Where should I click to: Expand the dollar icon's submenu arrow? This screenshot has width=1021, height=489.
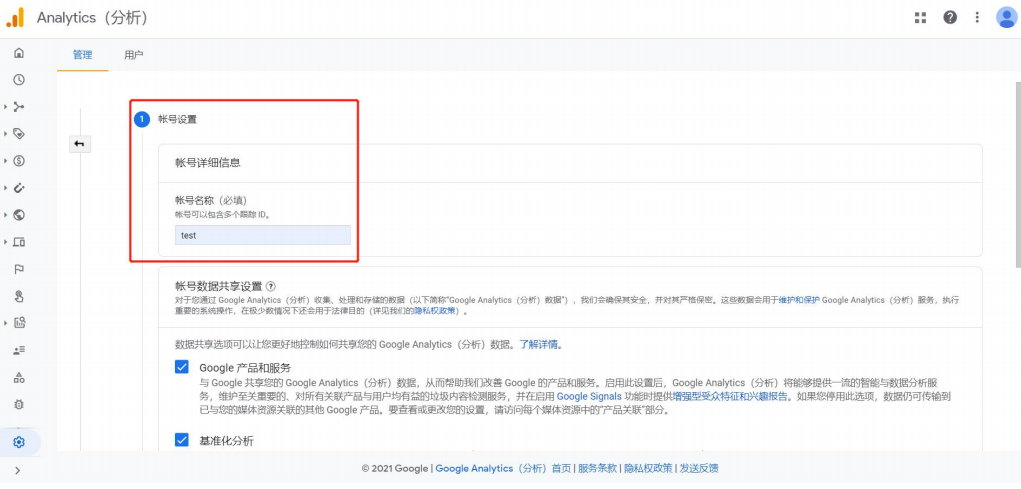pyautogui.click(x=5, y=161)
